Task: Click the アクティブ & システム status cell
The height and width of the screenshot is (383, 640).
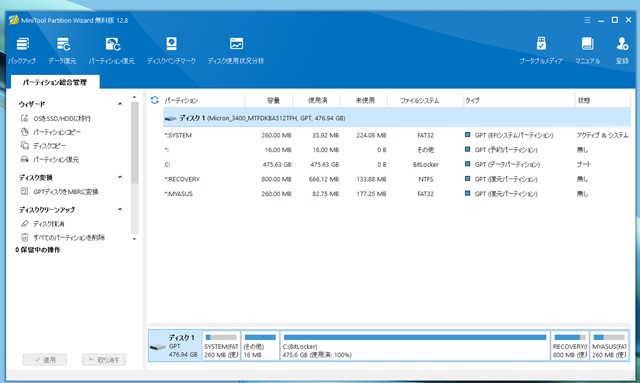Action: tap(602, 135)
